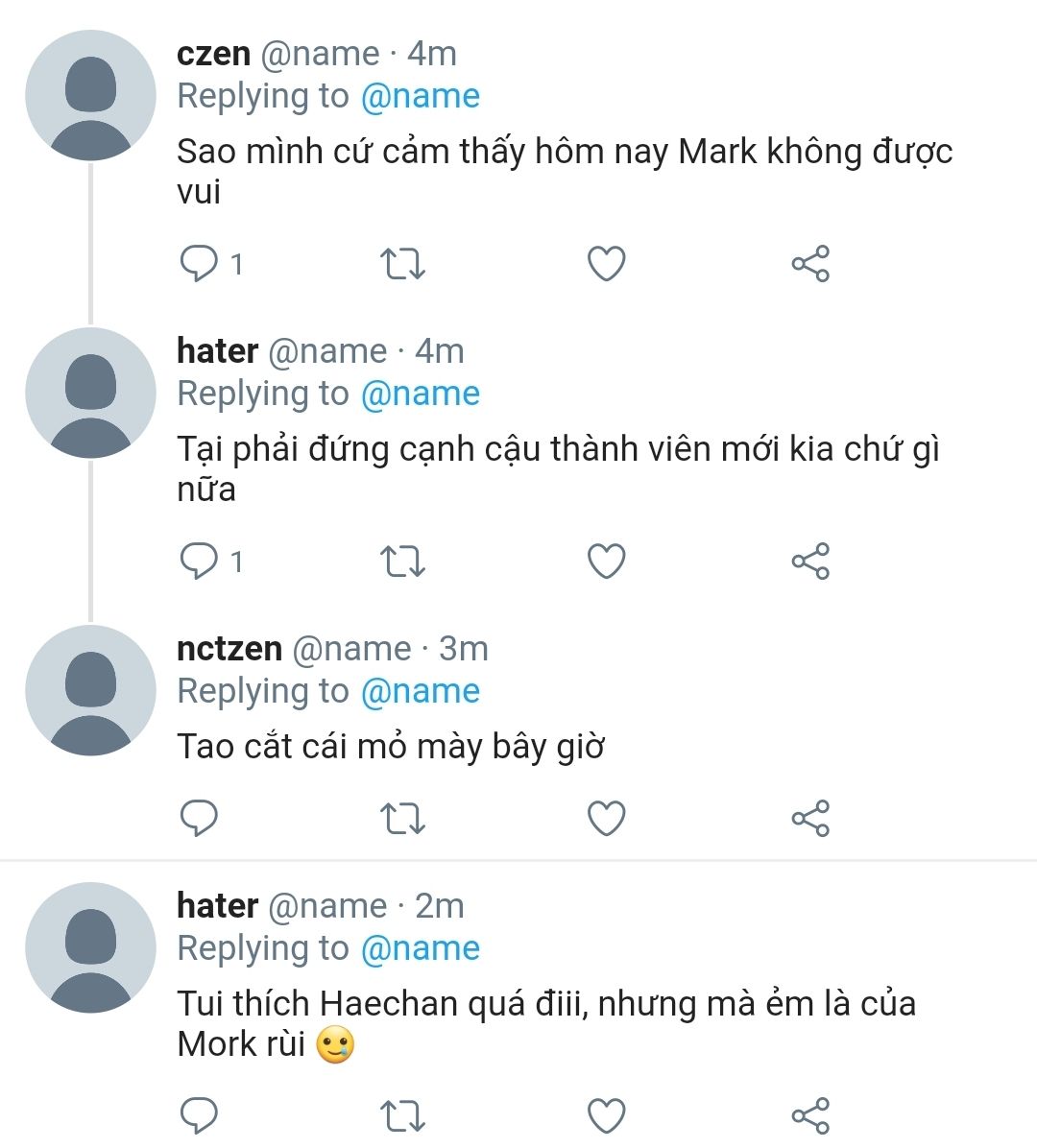Retweet nctzen's 'Tao cắt cái mỏ' tweet
The width and height of the screenshot is (1037, 1148).
402,818
